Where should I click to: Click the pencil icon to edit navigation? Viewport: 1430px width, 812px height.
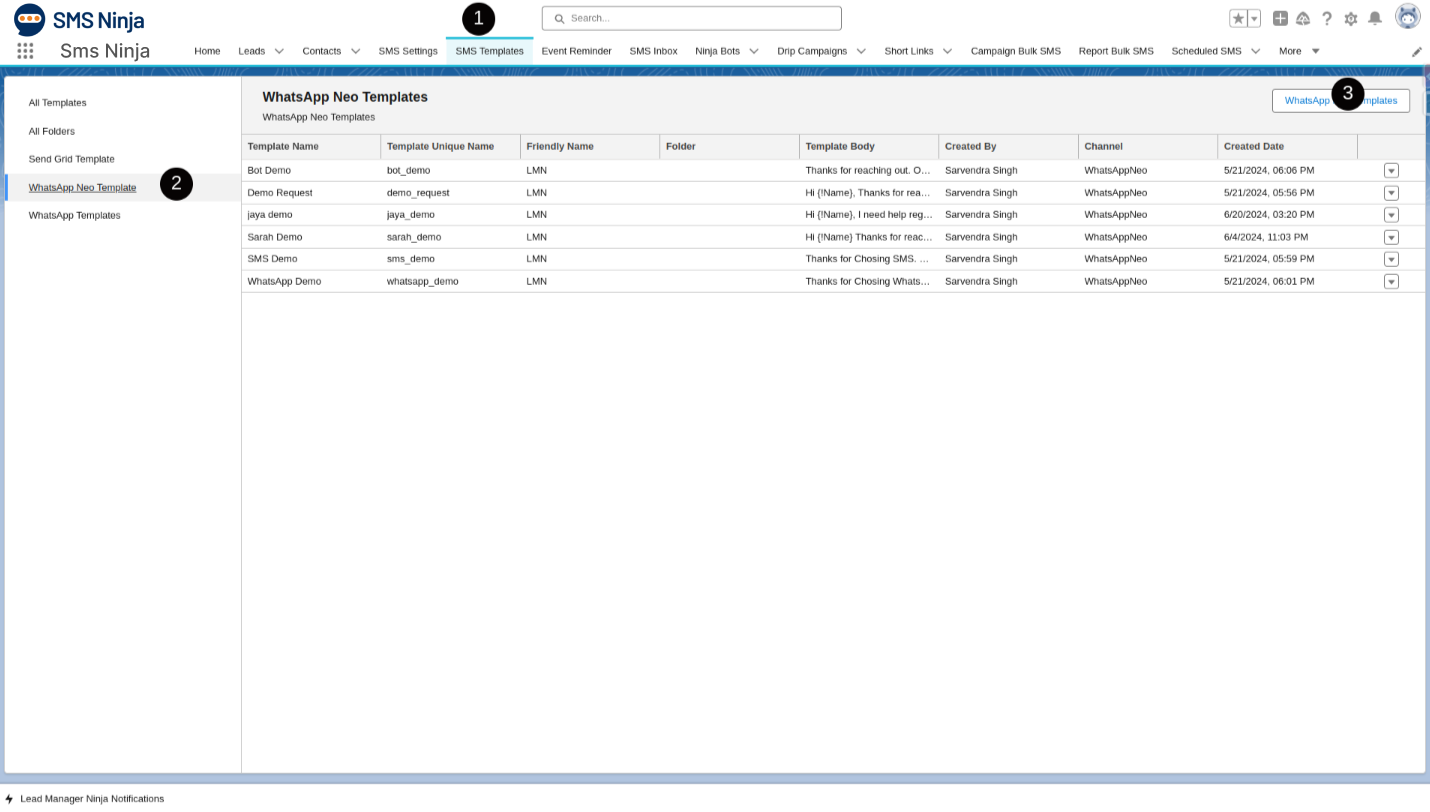pyautogui.click(x=1416, y=52)
